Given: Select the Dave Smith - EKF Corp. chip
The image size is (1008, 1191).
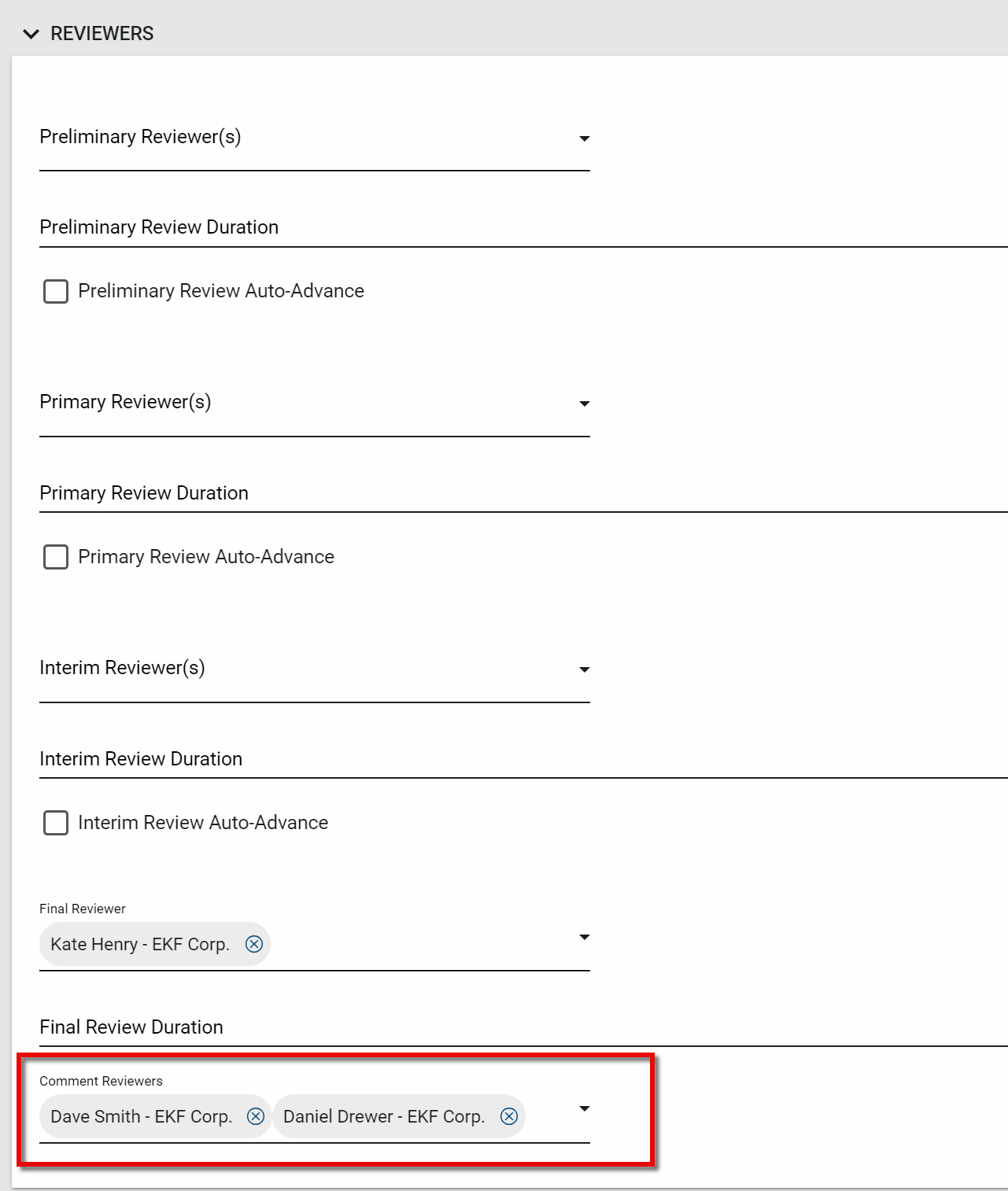Looking at the screenshot, I should point(142,1116).
